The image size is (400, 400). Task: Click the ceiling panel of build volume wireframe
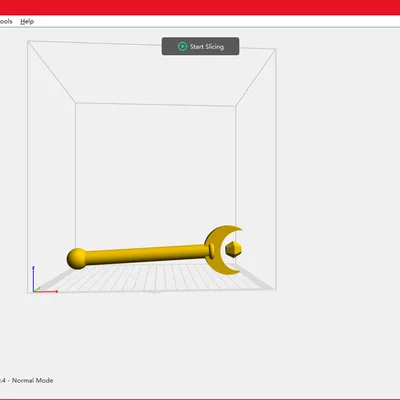coord(152,73)
